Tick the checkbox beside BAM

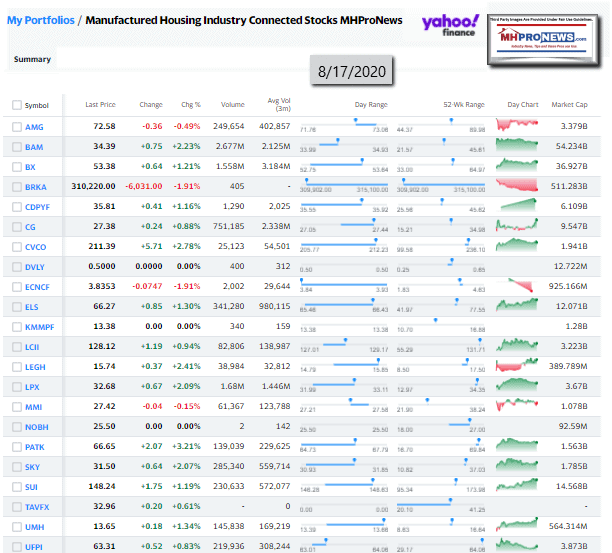tap(16, 146)
